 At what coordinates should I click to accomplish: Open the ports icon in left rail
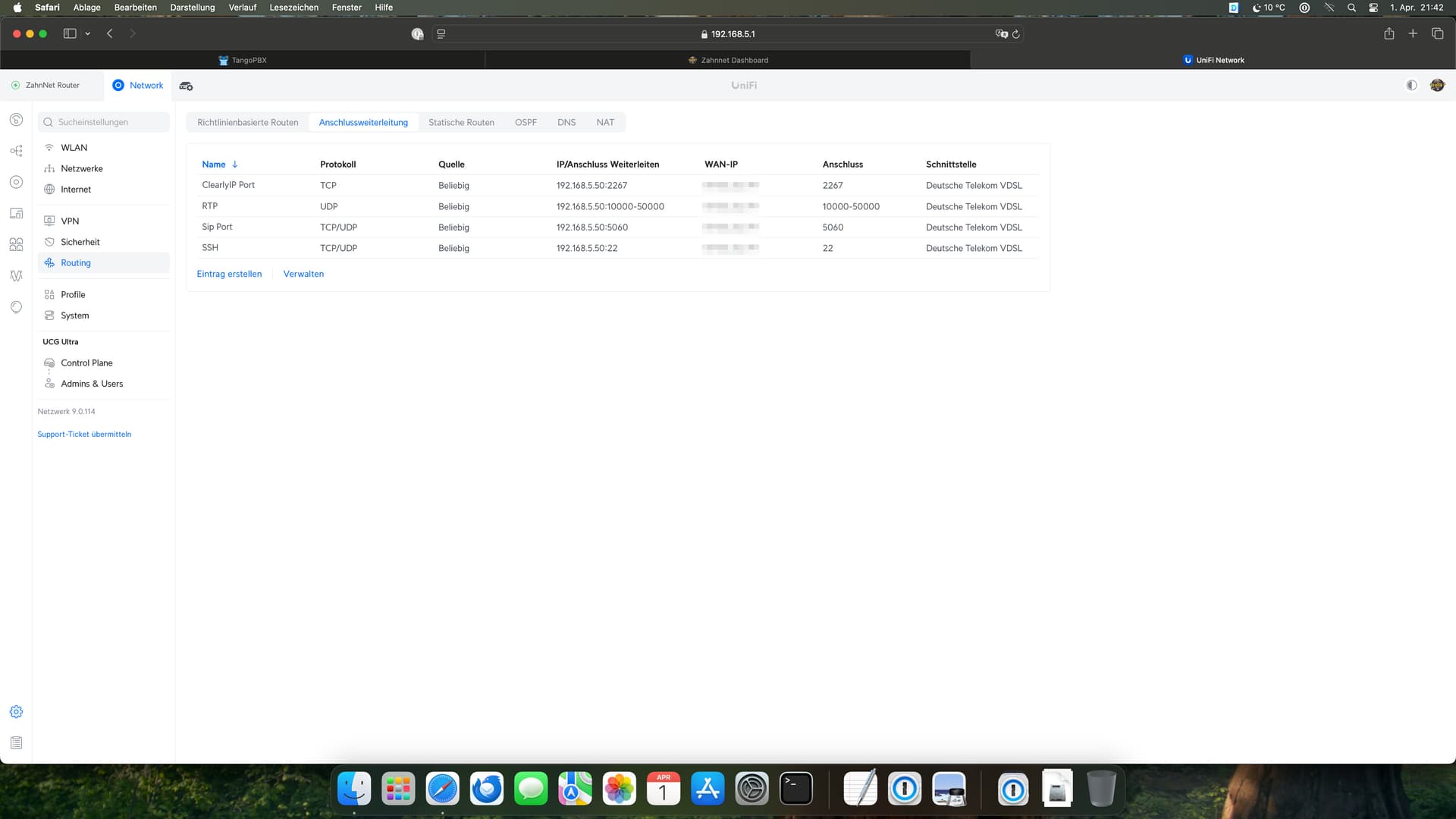click(16, 244)
